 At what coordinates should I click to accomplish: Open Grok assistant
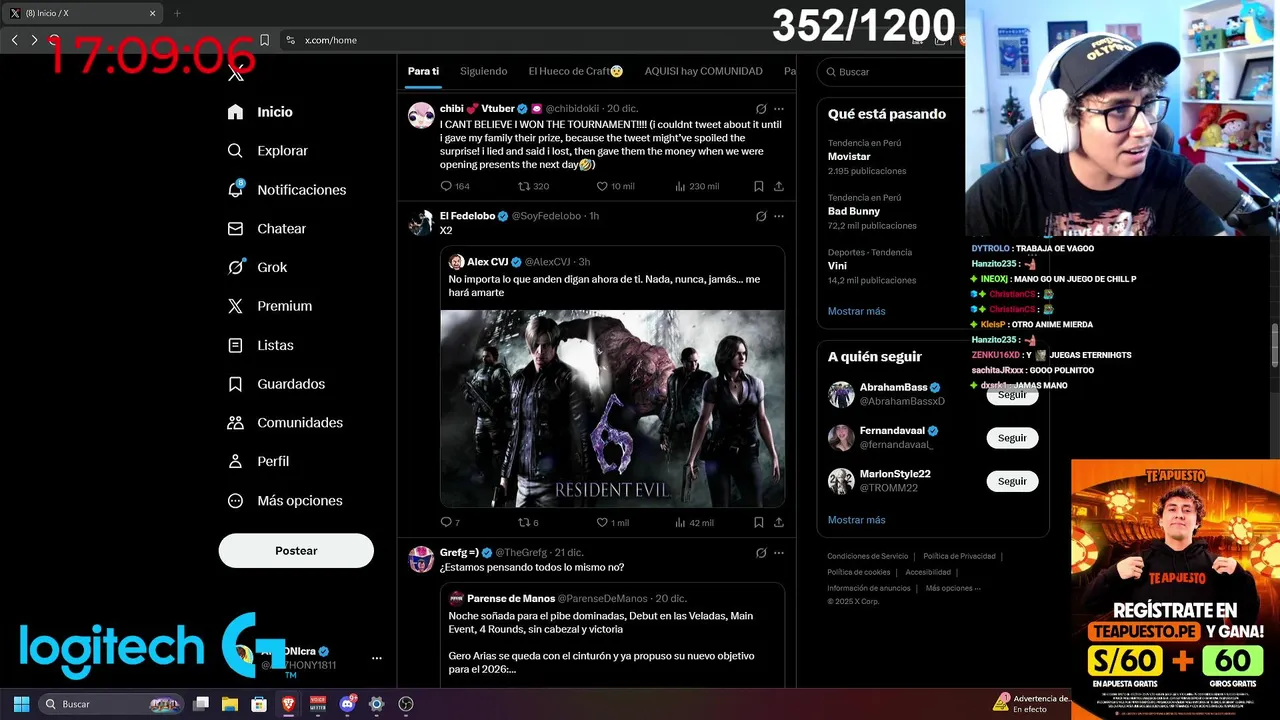(x=257, y=267)
